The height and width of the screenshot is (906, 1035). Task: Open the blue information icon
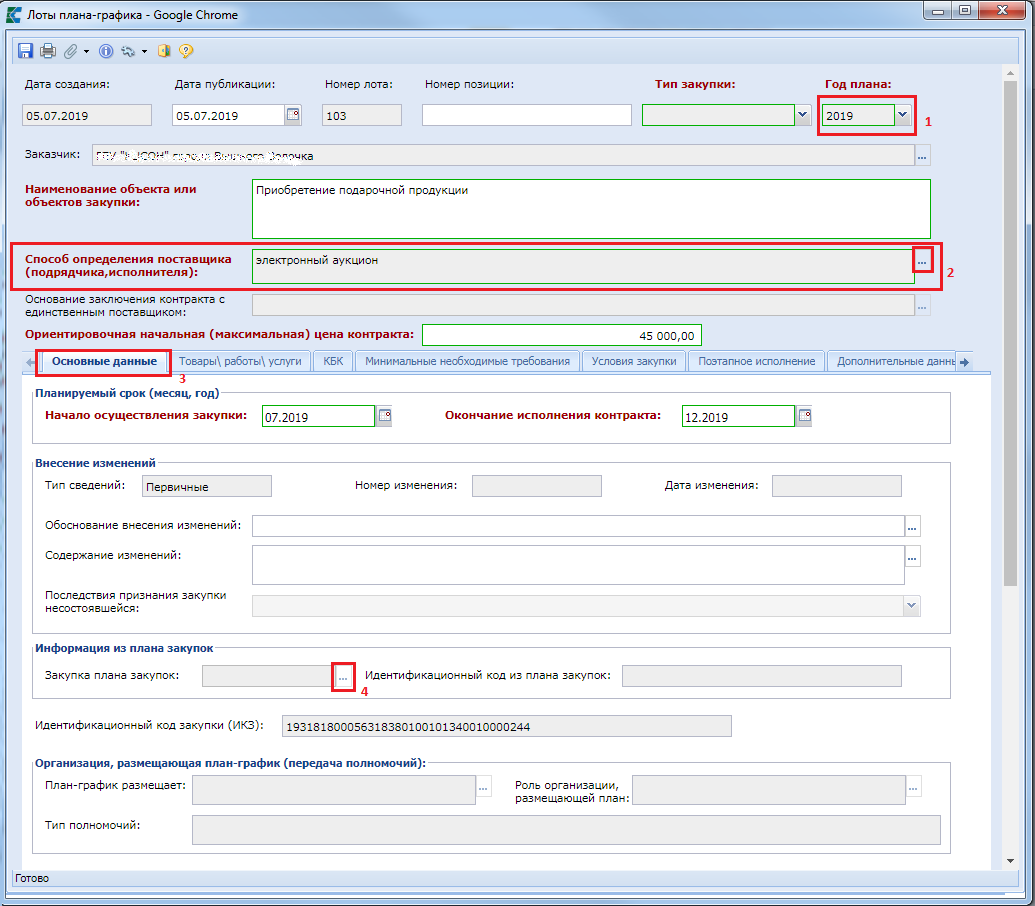(x=106, y=50)
